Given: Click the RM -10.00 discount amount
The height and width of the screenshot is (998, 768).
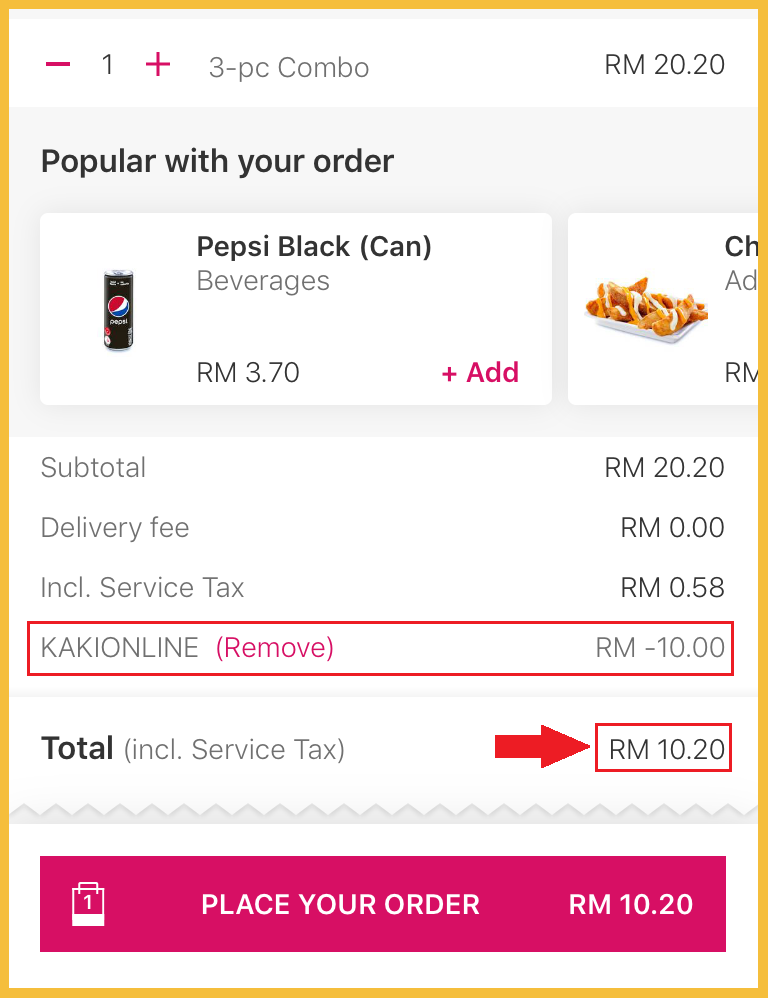Looking at the screenshot, I should (x=660, y=648).
